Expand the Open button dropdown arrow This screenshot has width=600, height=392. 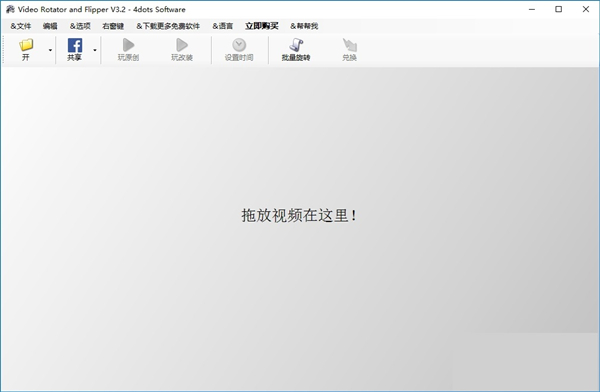pos(50,50)
